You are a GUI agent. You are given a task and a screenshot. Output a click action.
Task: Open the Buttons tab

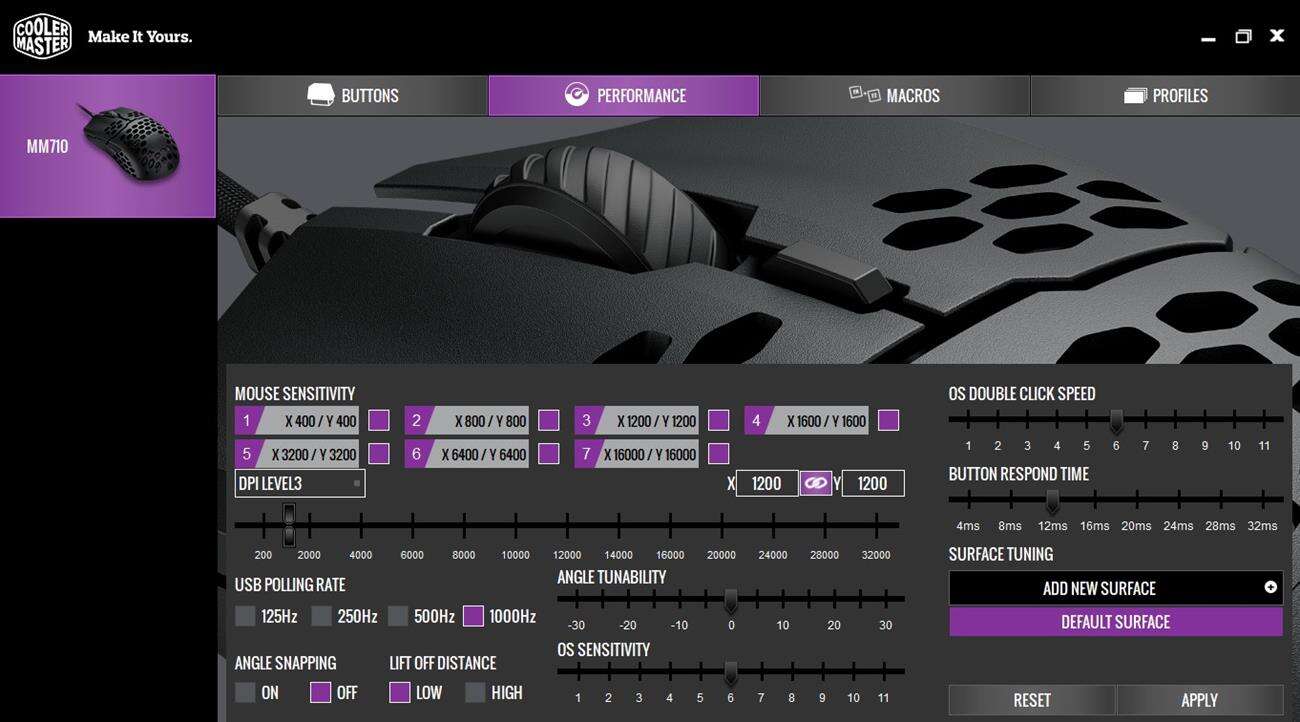(x=352, y=96)
